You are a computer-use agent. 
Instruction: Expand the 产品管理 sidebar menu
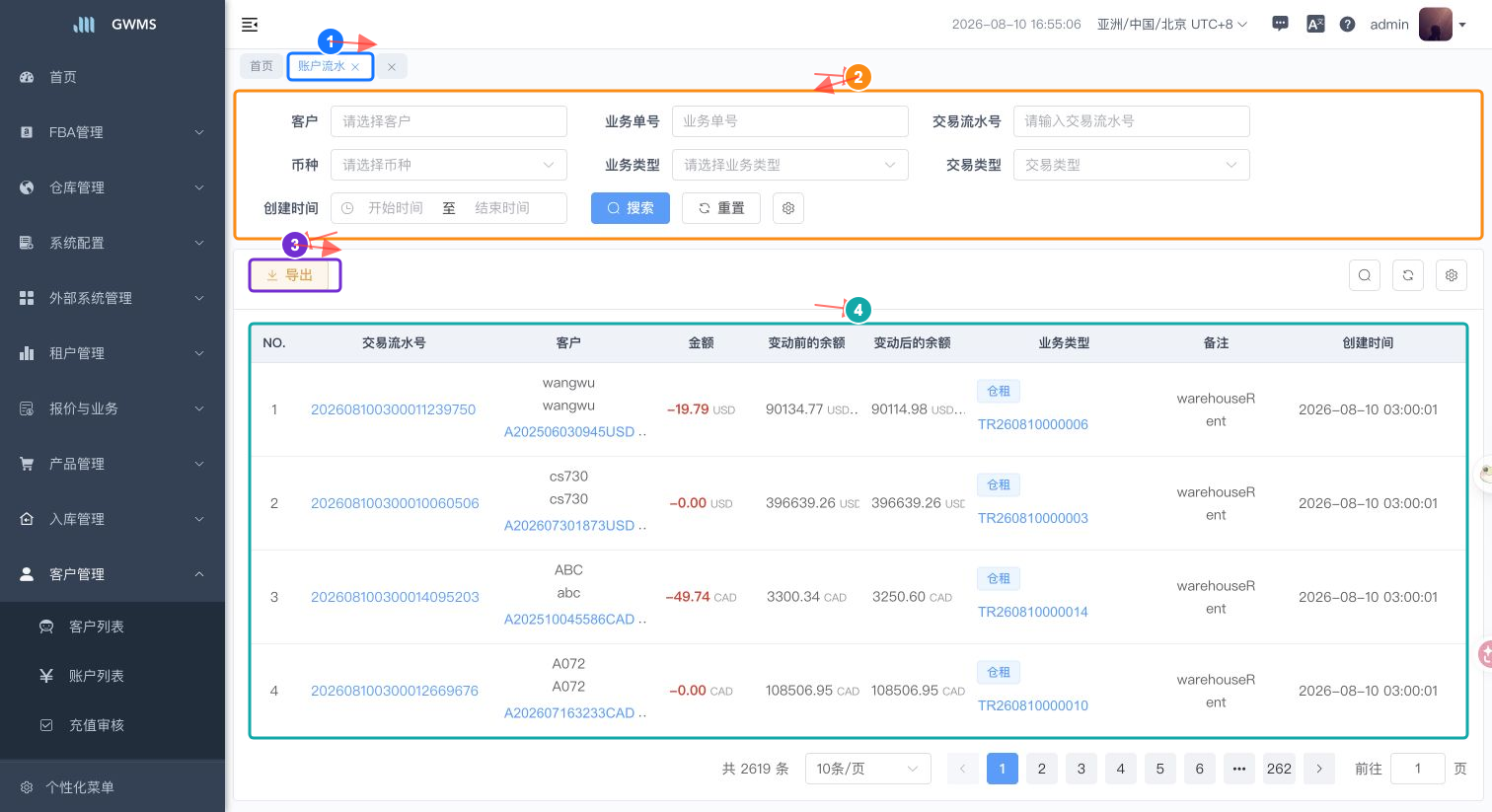112,464
